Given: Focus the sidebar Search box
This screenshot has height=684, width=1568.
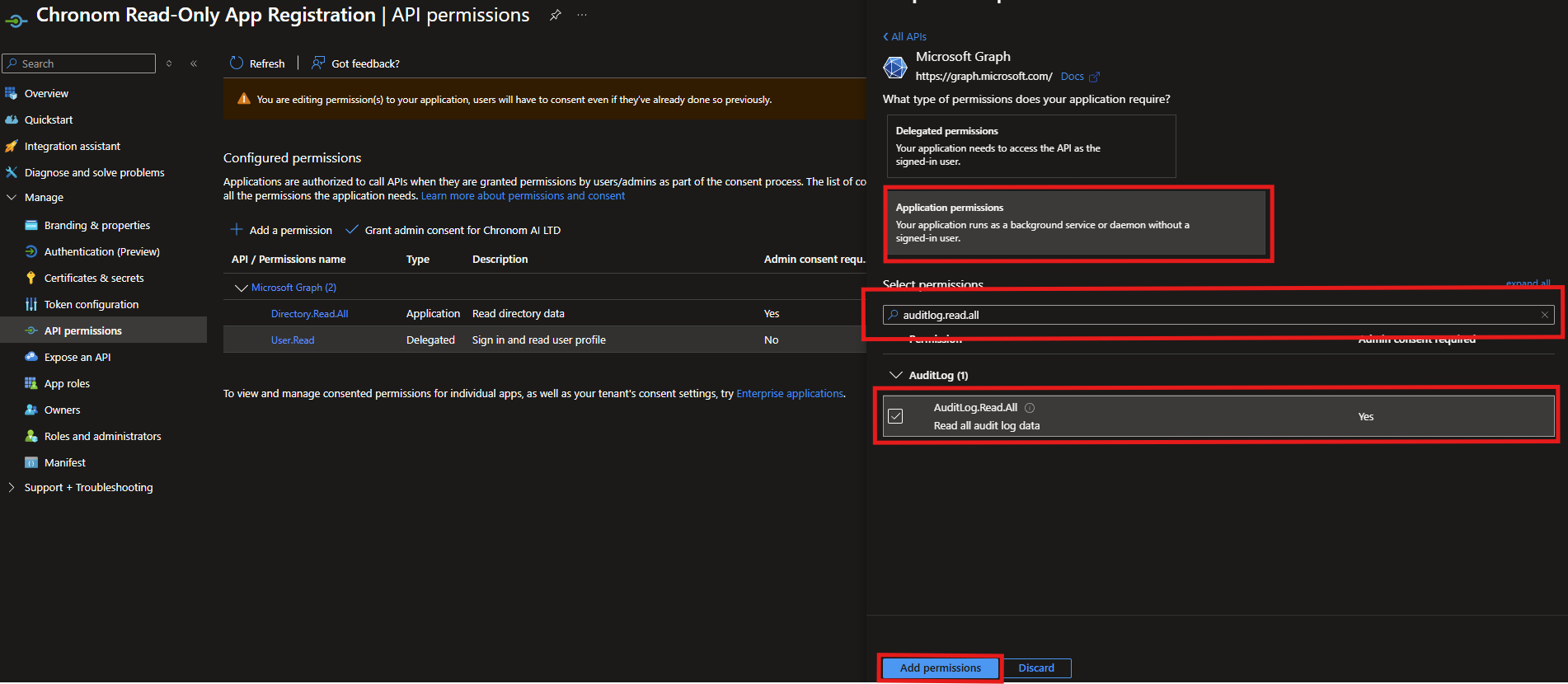Looking at the screenshot, I should [79, 63].
